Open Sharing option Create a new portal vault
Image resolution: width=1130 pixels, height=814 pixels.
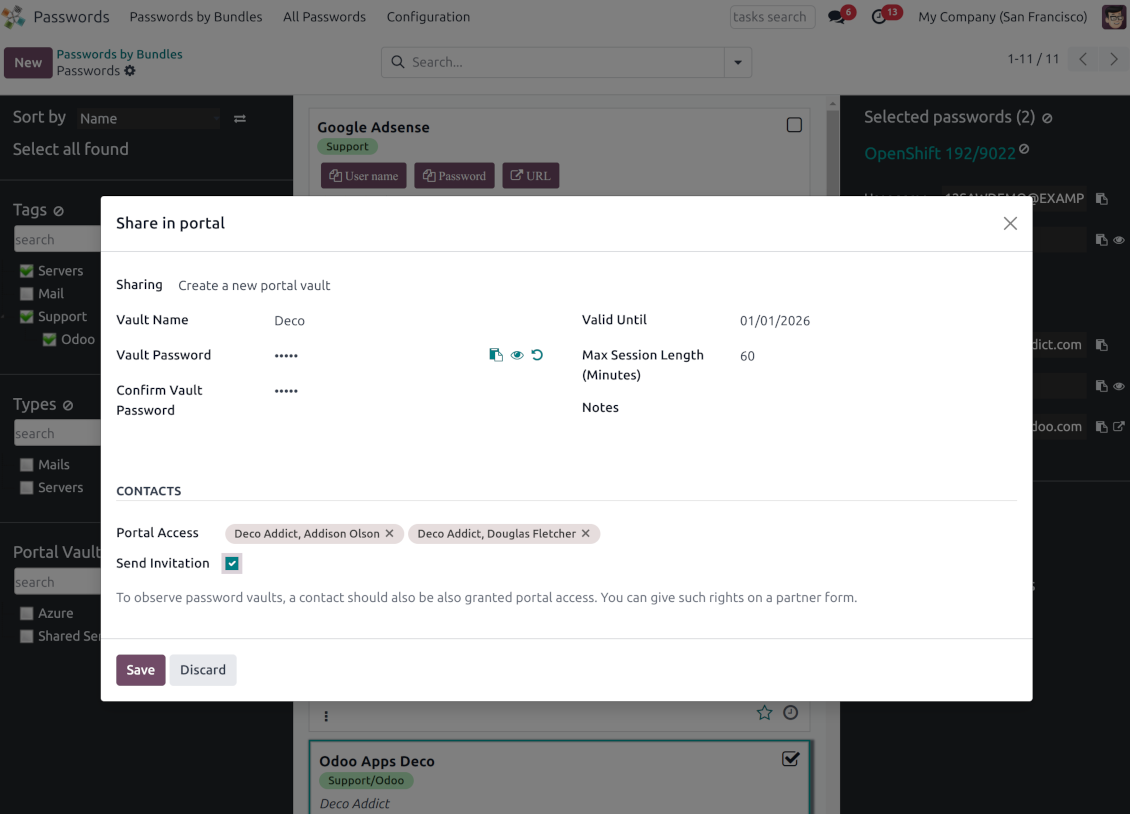(x=254, y=285)
